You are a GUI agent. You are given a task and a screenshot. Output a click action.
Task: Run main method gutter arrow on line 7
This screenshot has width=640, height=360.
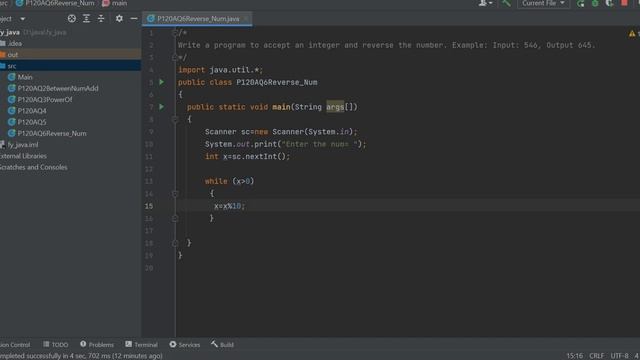tap(162, 107)
